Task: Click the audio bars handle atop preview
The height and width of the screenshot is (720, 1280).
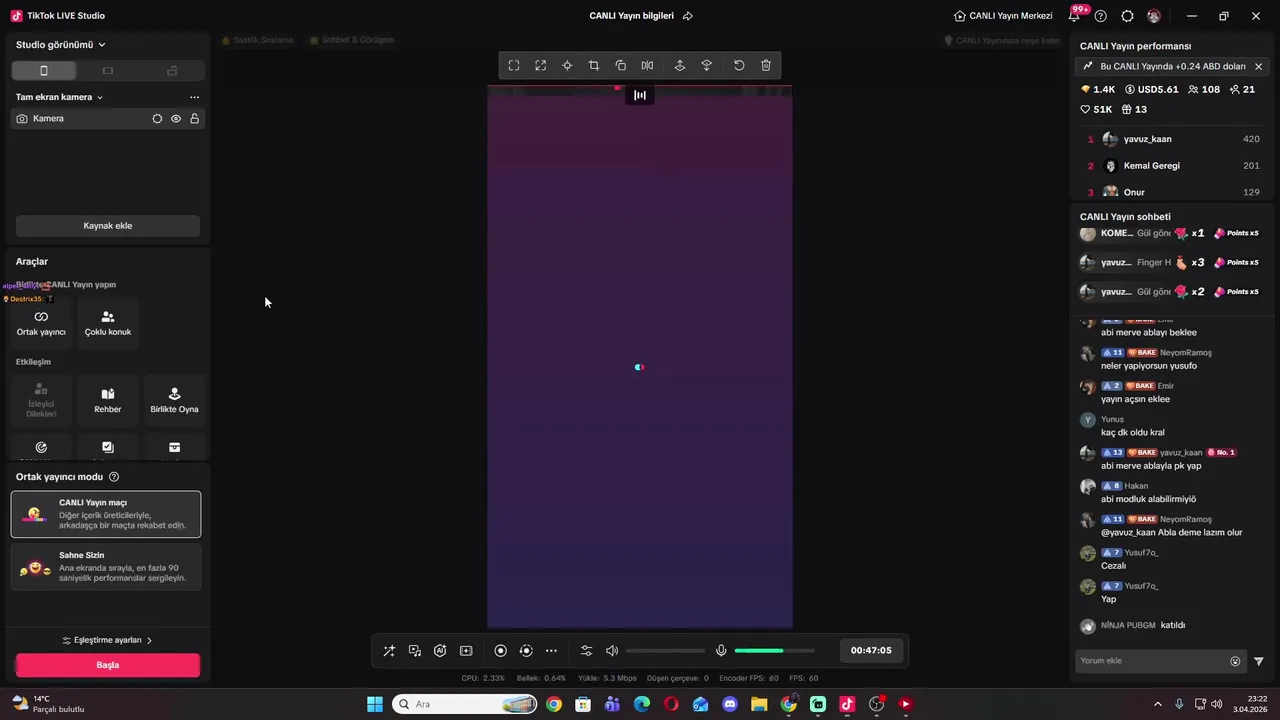Action: coord(640,95)
